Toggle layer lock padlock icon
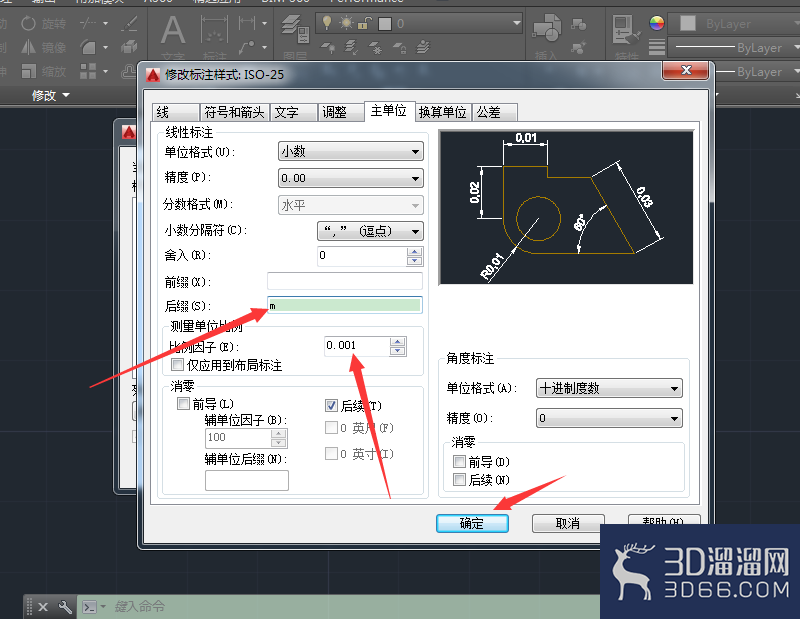This screenshot has height=619, width=800. click(x=364, y=23)
